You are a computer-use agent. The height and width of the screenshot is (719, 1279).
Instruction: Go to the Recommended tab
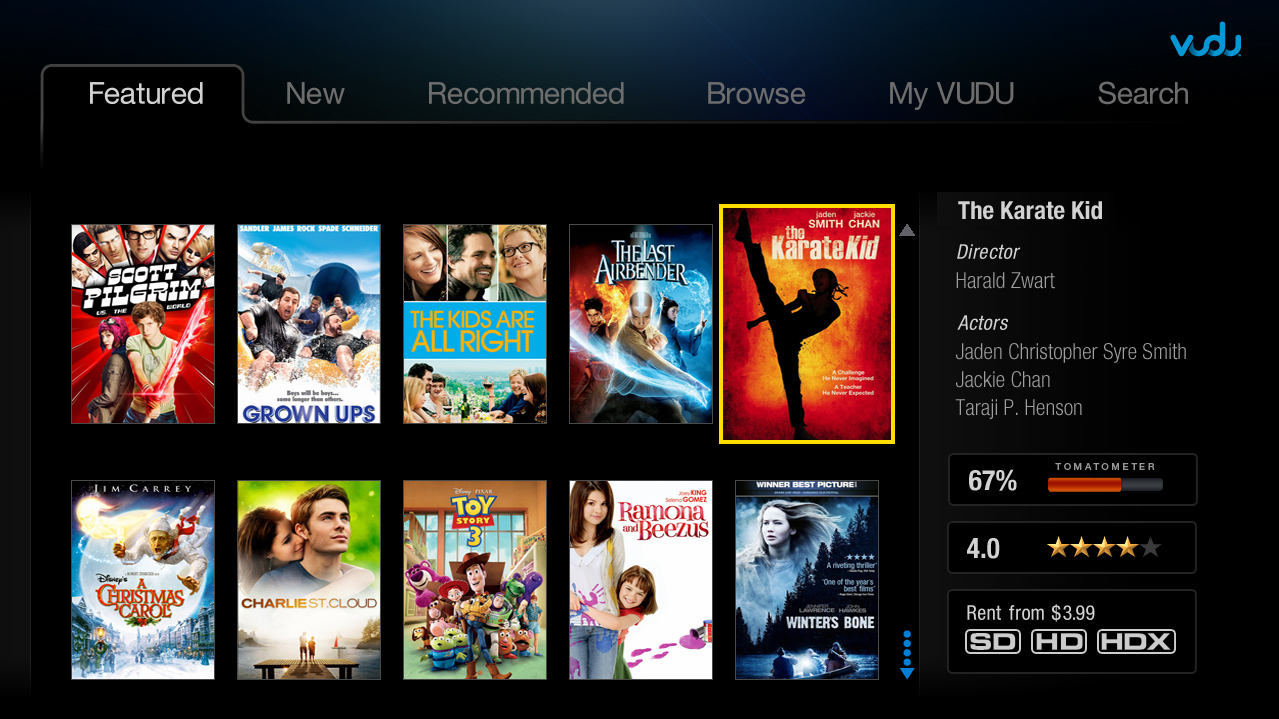click(526, 94)
